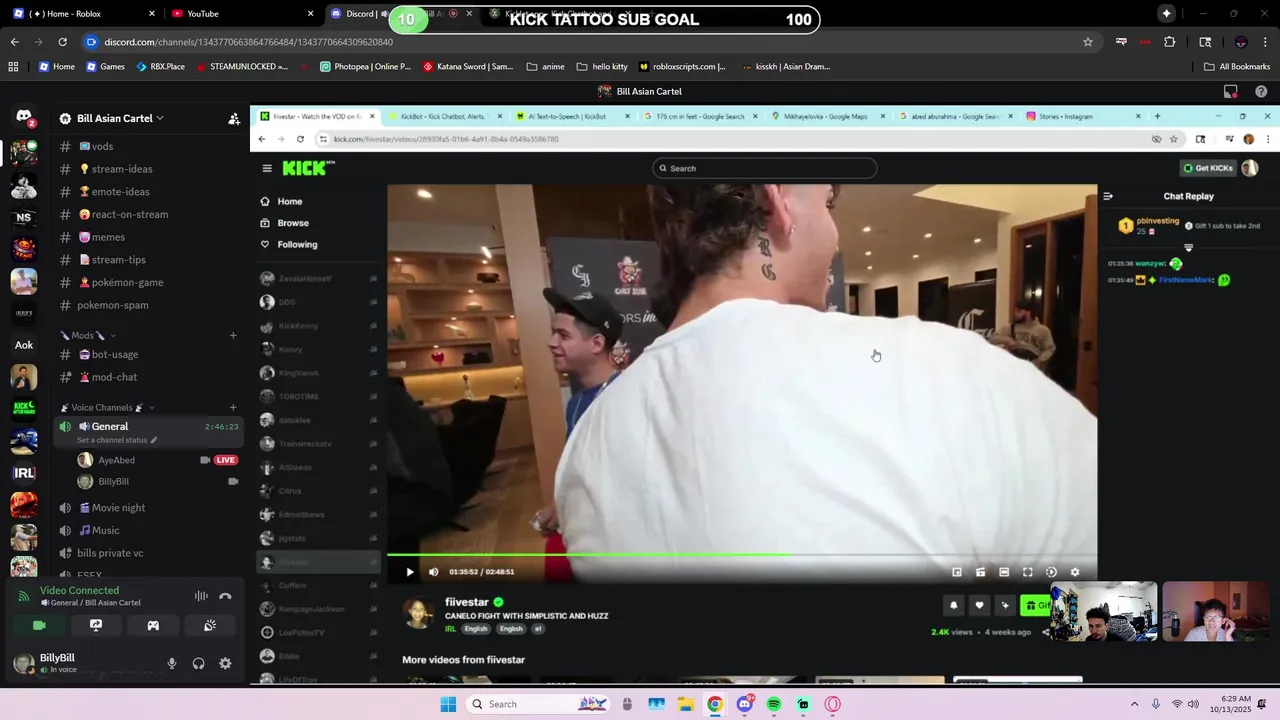Open the hello kitty bookmarks folder
This screenshot has width=1280, height=720.
coord(602,67)
